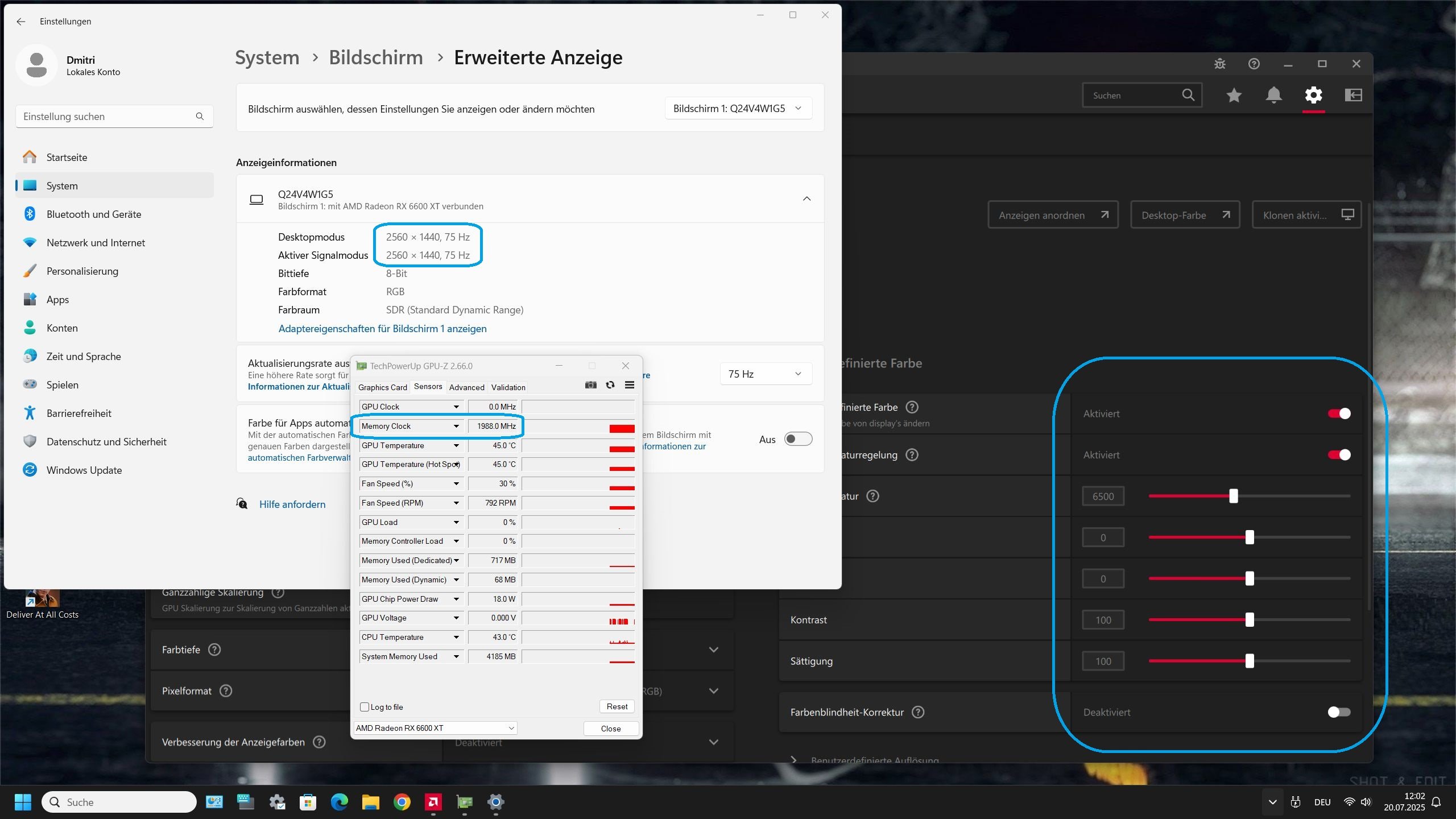Viewport: 1456px width, 819px height.
Task: Open the AMD help question mark icon
Action: 1254,64
